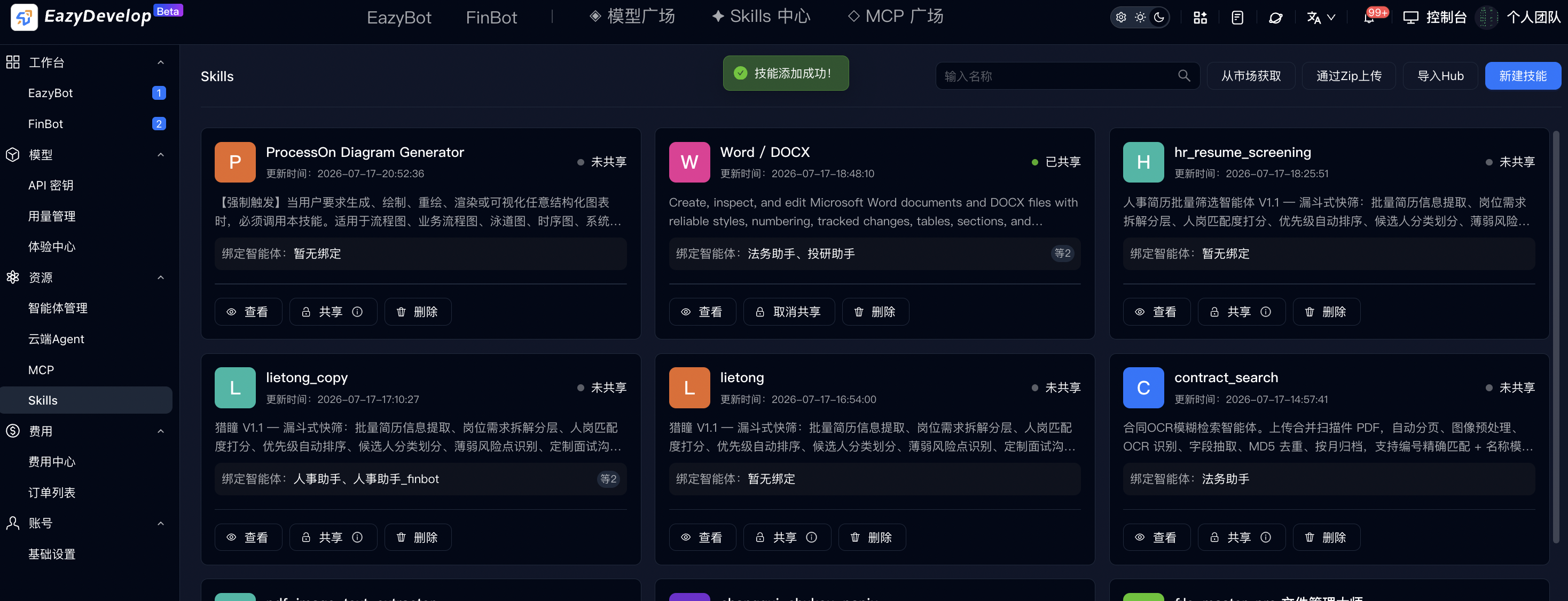View the contract_search skill
Viewport: 1568px width, 601px height.
click(1157, 537)
